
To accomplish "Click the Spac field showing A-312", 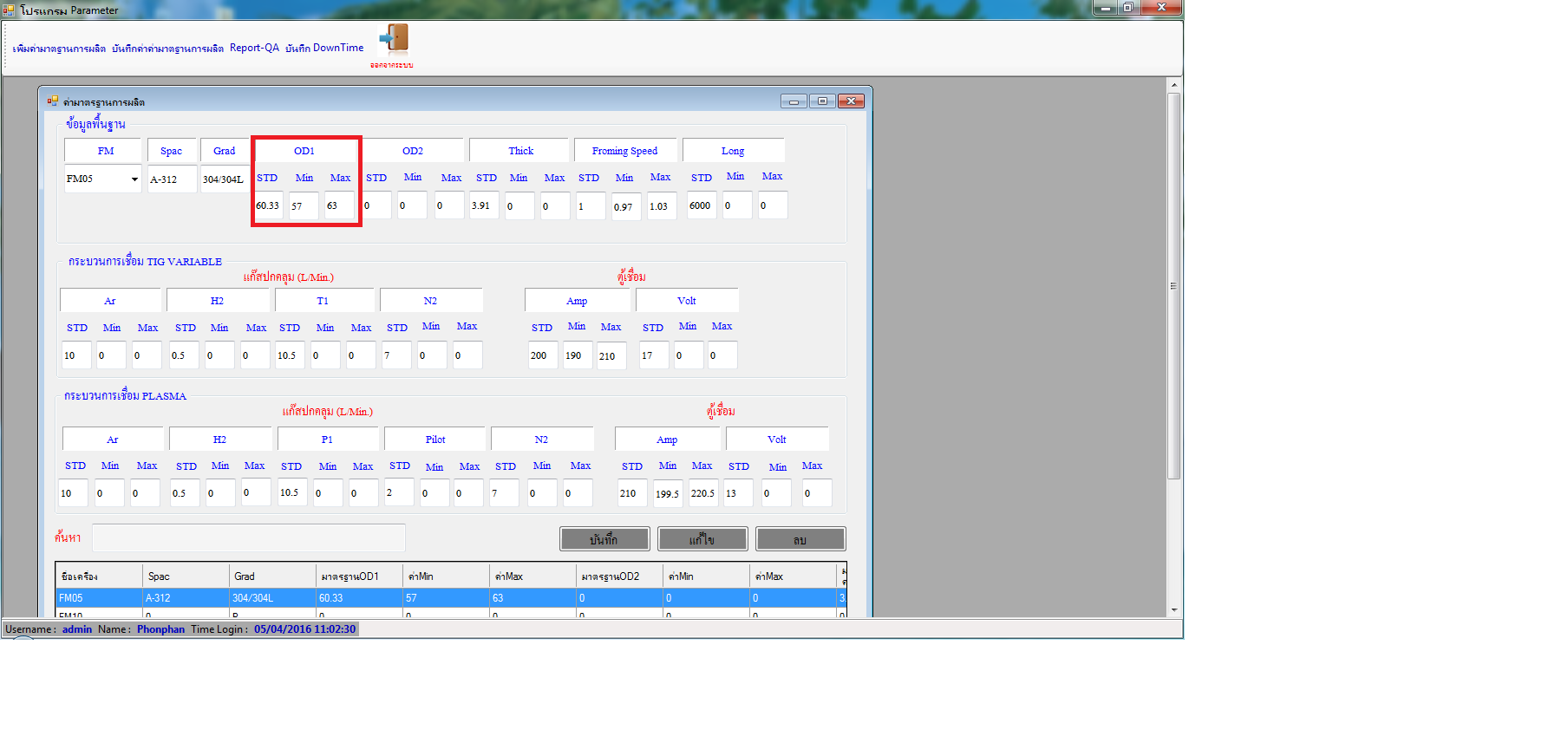I will click(172, 179).
